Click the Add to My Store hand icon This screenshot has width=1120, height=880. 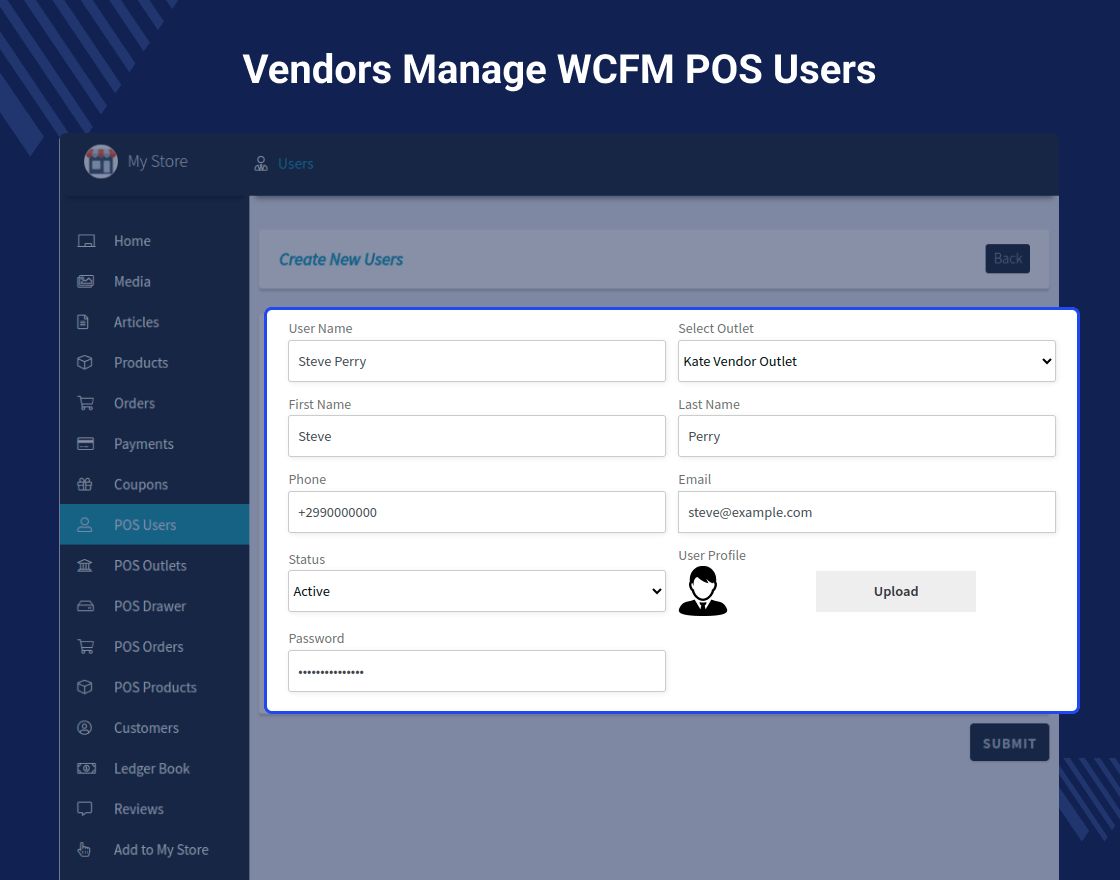point(84,849)
